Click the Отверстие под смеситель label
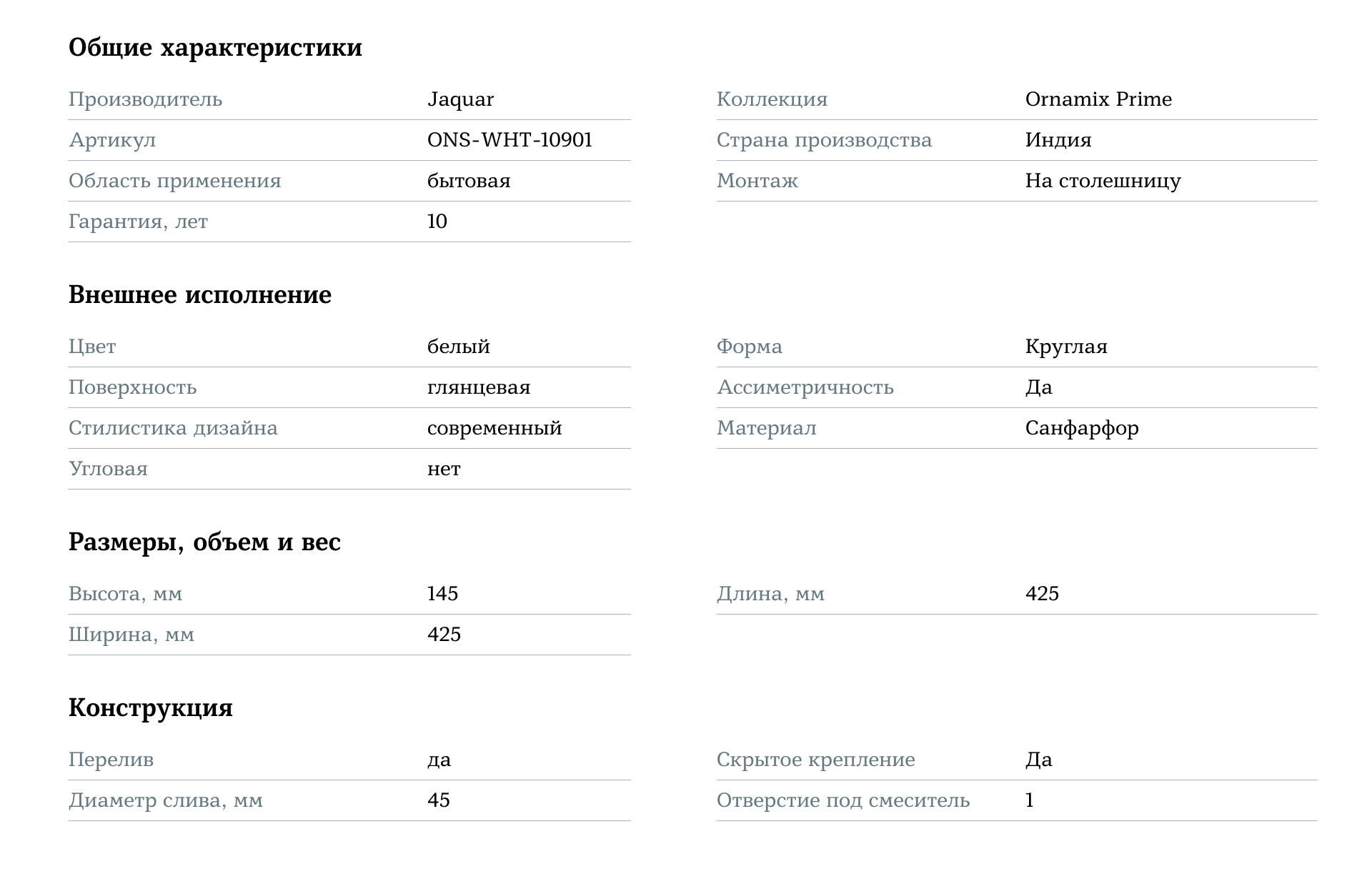Screen dimensions: 1372x884 tap(842, 800)
